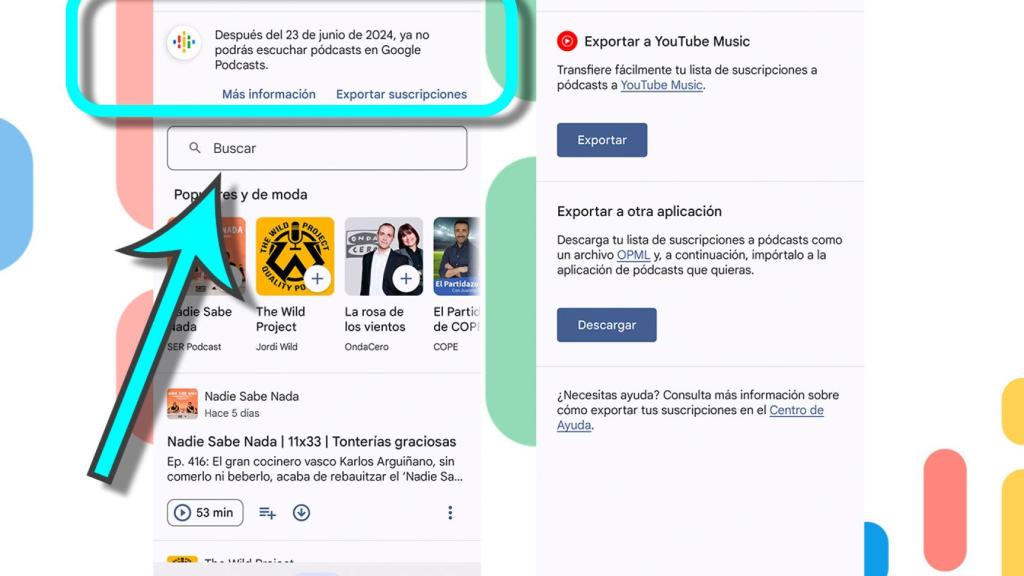Open the YouTube Music link
Screen dimensions: 1024x576
coord(662,85)
